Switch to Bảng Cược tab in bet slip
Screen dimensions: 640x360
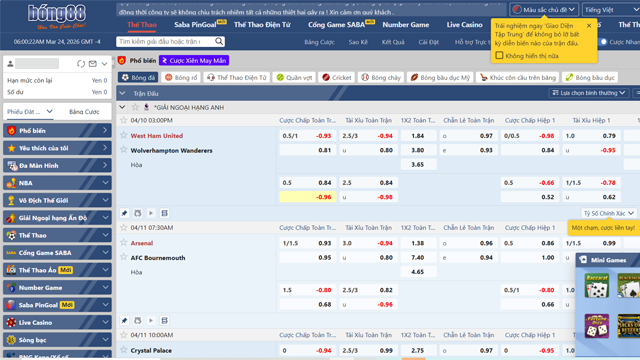click(84, 111)
